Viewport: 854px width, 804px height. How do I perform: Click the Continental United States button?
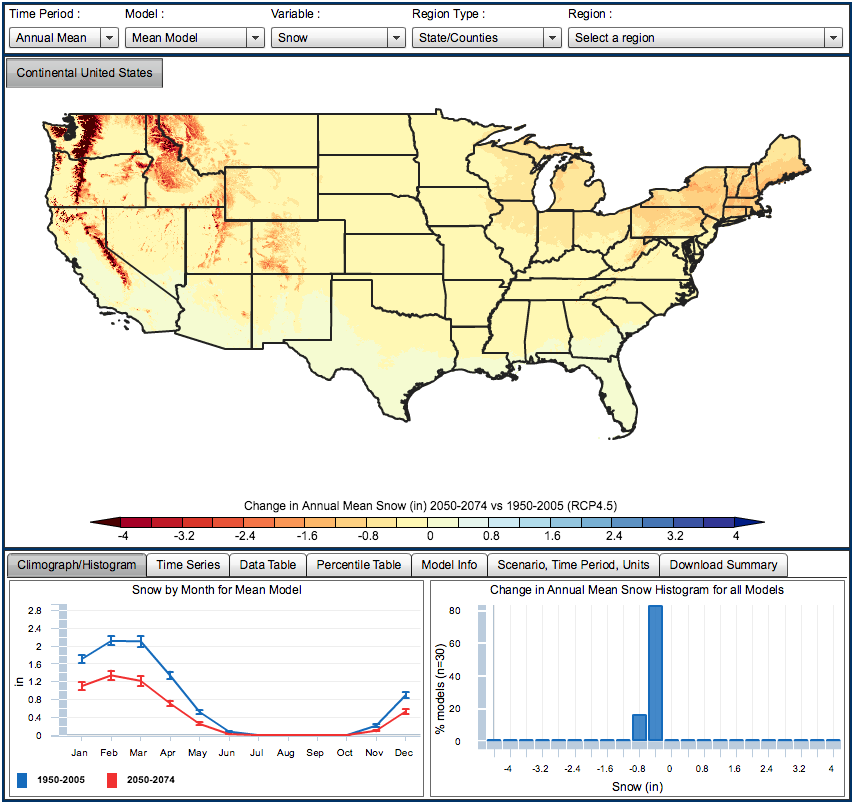[x=85, y=73]
